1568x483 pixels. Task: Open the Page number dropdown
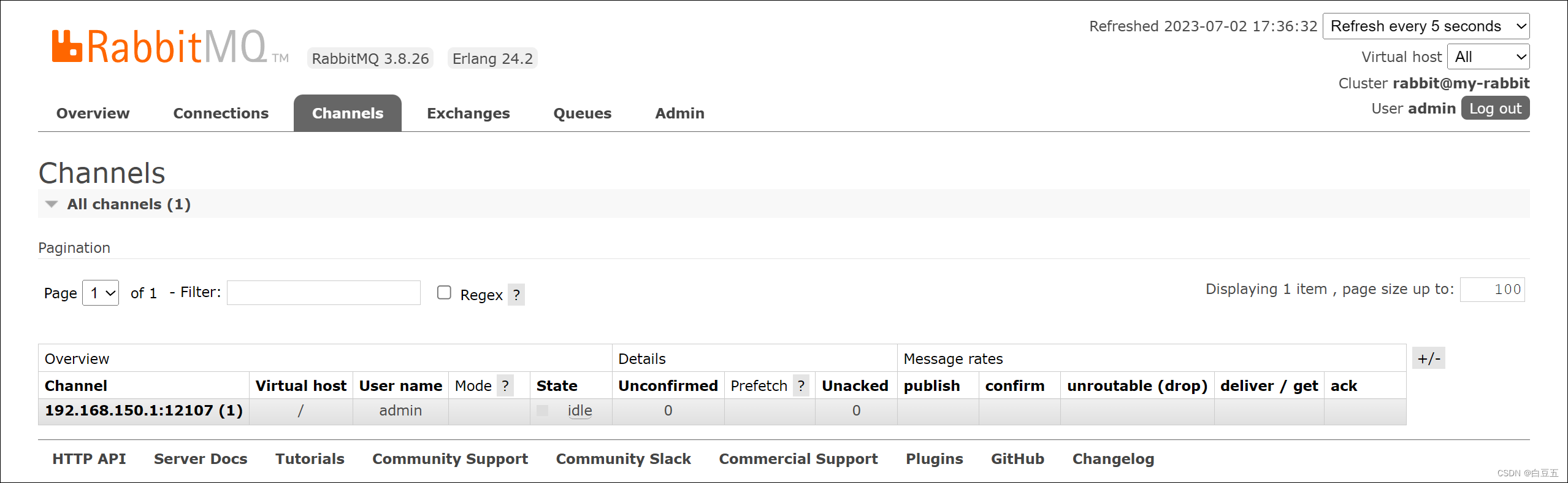[101, 293]
